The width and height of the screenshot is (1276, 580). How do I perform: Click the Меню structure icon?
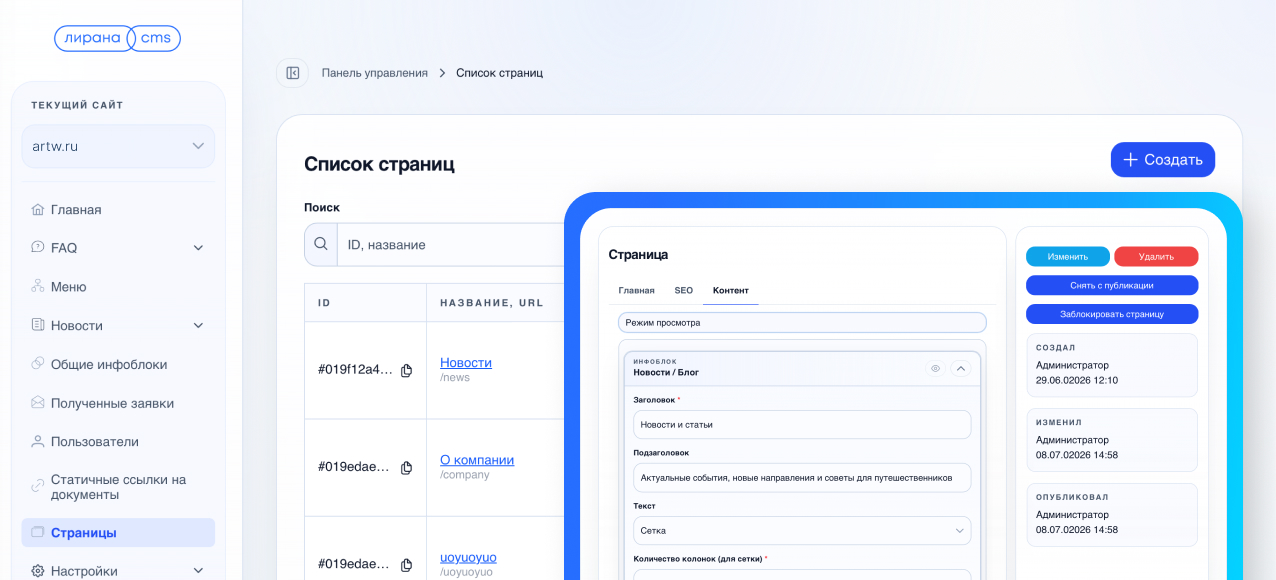(38, 287)
